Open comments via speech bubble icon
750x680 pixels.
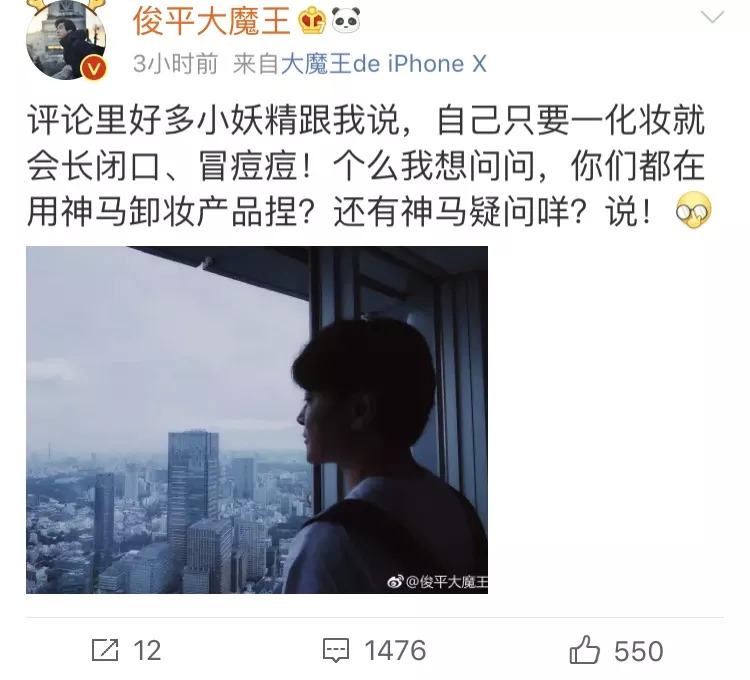[336, 651]
